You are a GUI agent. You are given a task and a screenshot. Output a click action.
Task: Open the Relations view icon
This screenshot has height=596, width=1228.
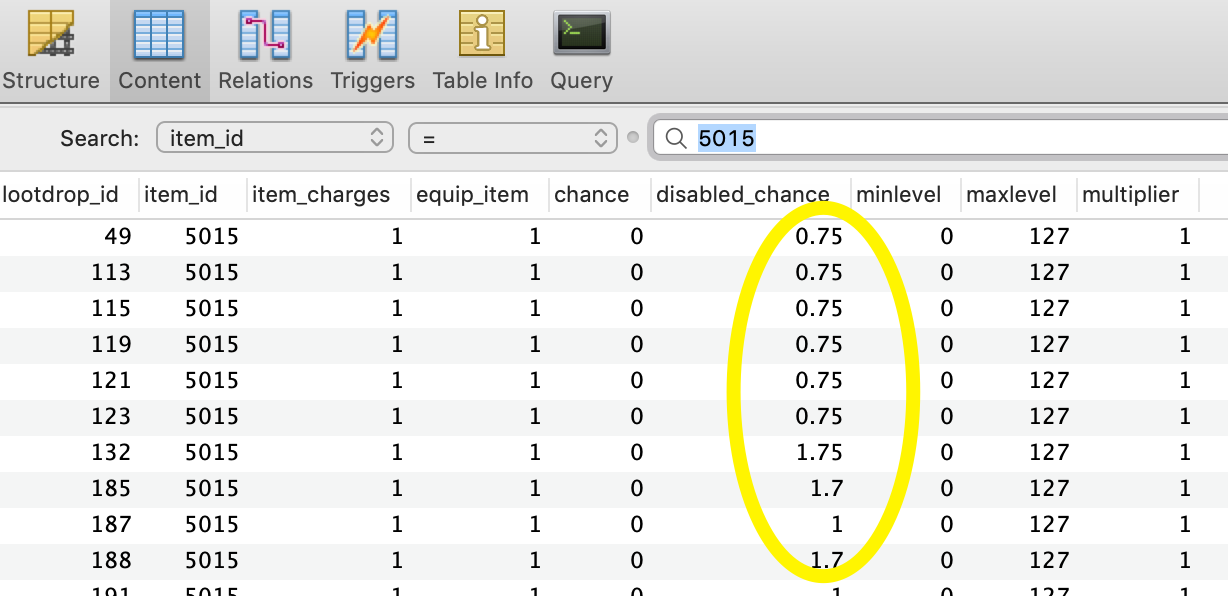(265, 36)
